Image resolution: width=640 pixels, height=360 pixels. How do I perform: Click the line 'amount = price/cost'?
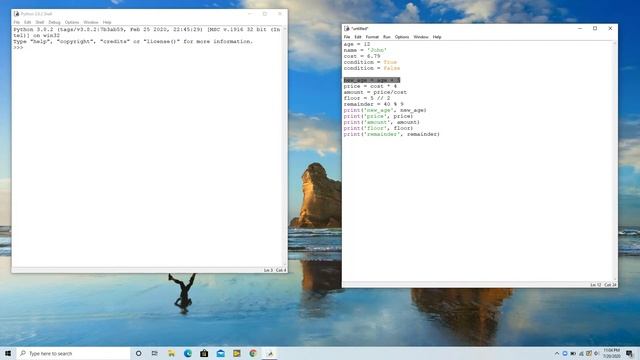tap(375, 92)
